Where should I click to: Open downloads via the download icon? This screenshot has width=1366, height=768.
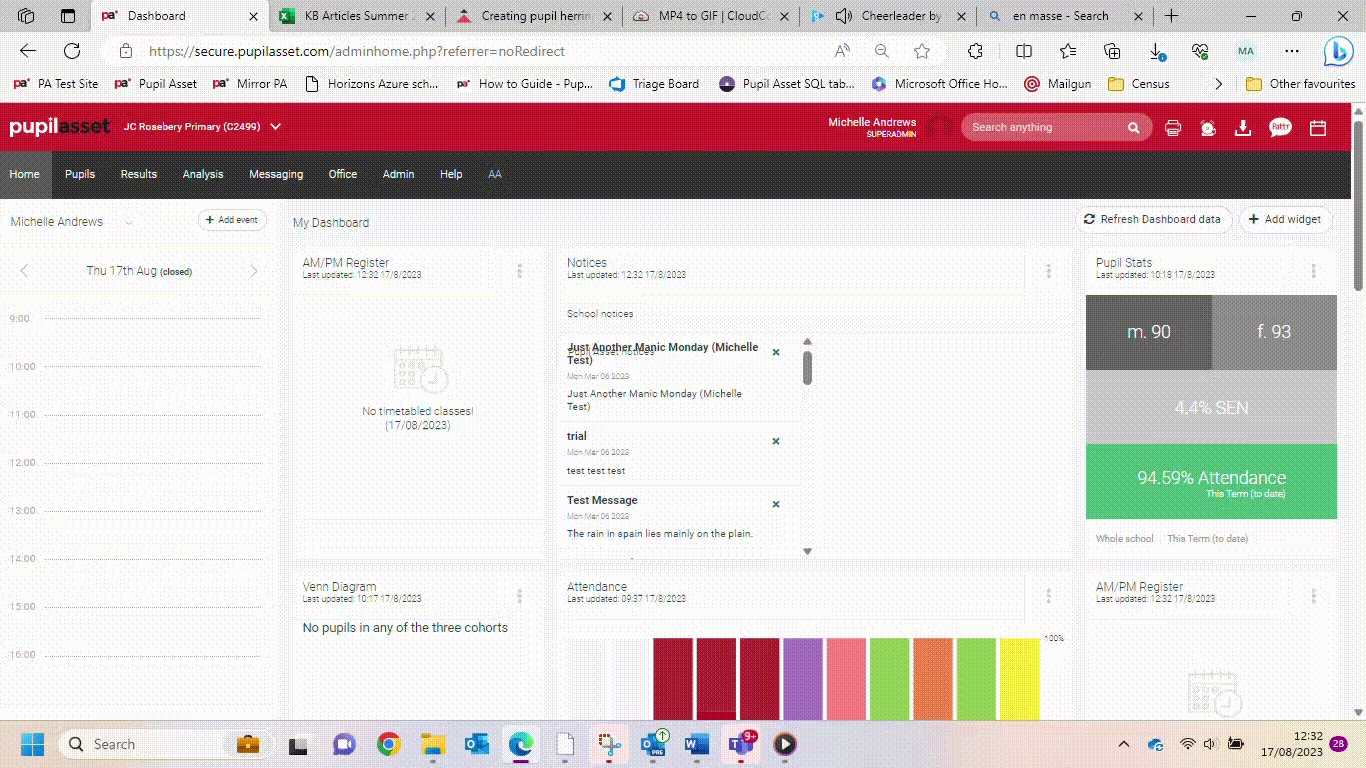click(x=1243, y=128)
